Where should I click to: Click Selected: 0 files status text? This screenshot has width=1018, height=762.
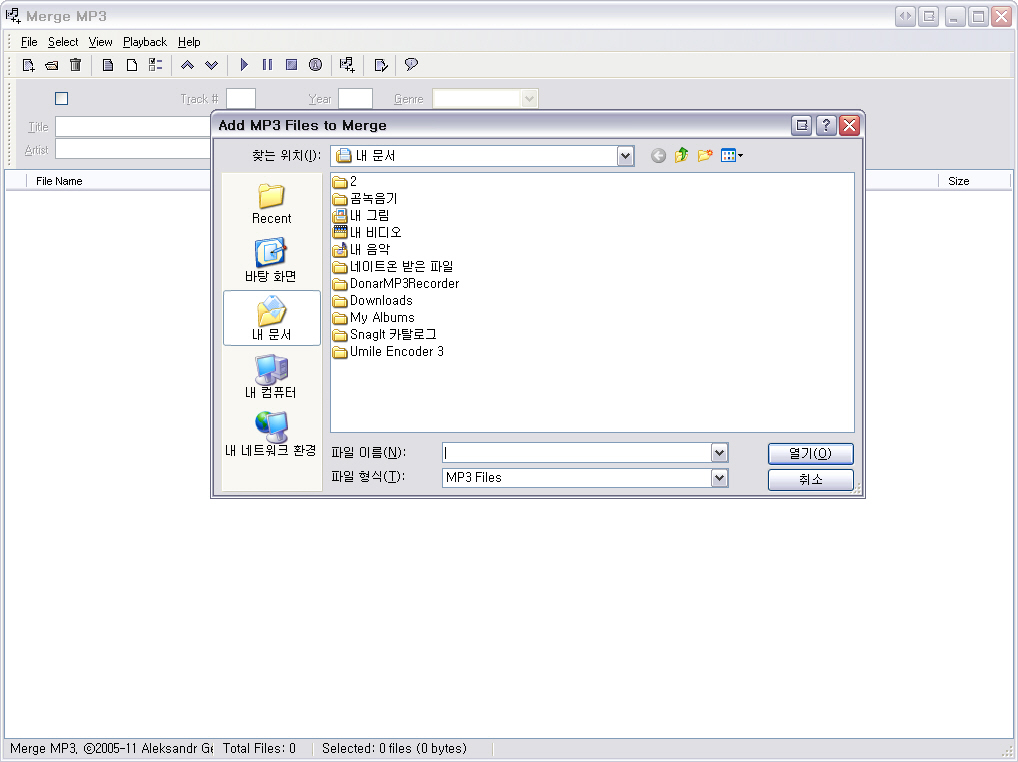pos(394,748)
